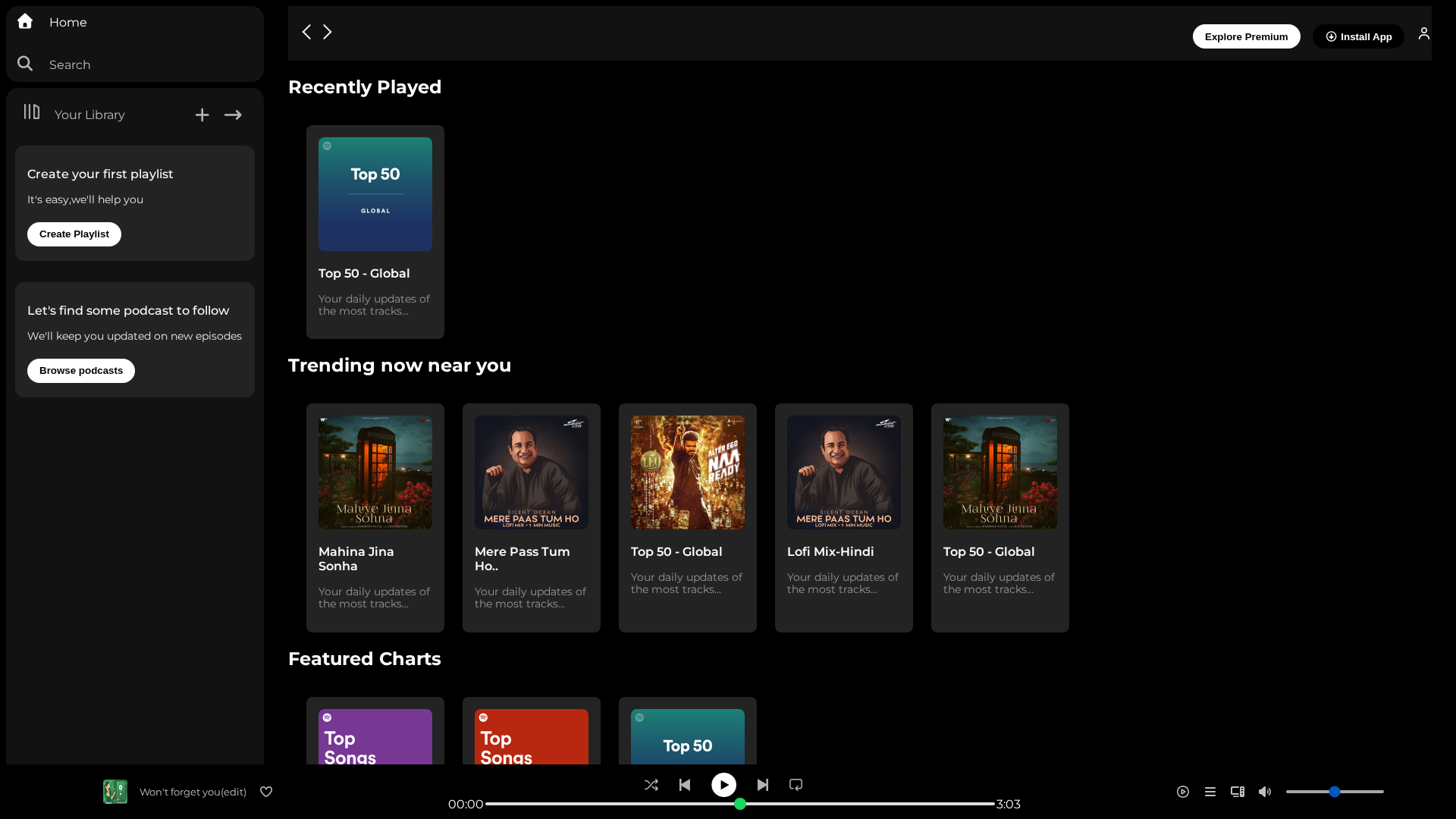
Task: Click the now playing album thumbnail
Action: pyautogui.click(x=115, y=792)
